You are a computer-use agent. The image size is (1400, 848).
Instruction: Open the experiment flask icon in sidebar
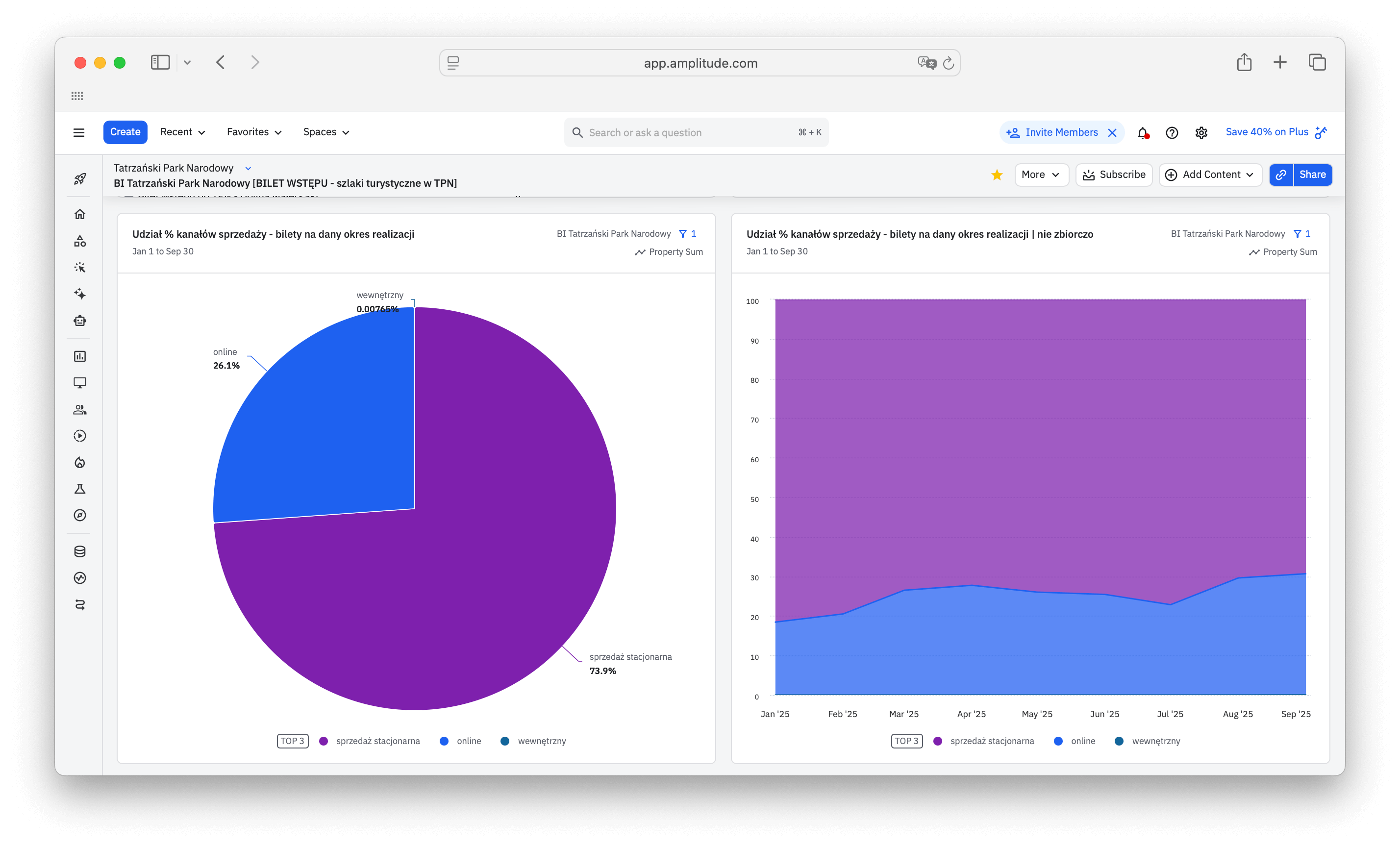coord(79,489)
